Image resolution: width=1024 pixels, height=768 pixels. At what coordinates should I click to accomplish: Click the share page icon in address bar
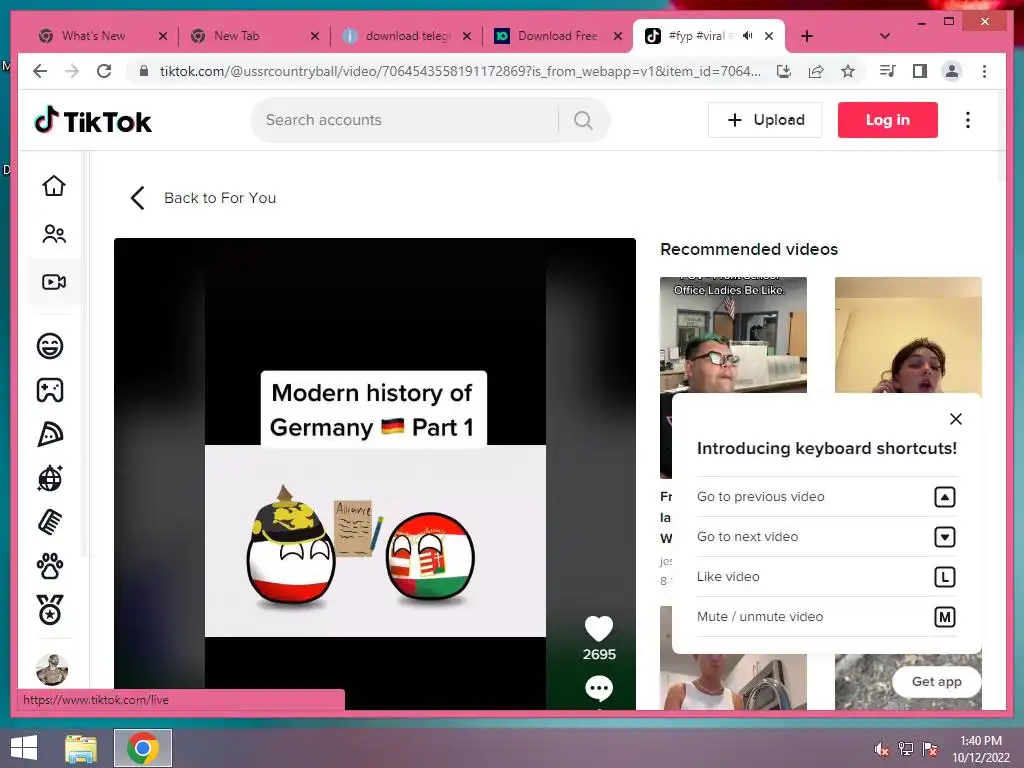point(816,71)
